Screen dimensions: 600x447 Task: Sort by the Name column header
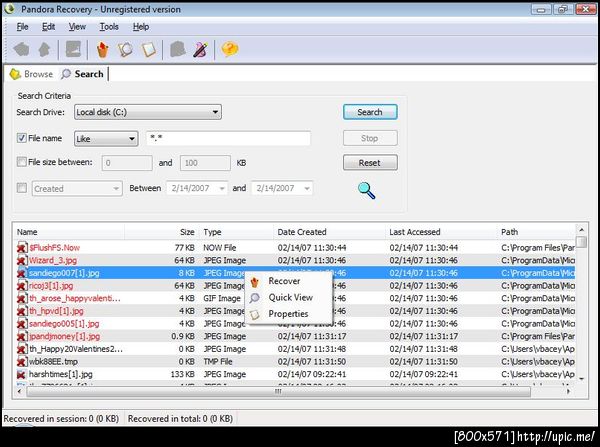pyautogui.click(x=69, y=232)
